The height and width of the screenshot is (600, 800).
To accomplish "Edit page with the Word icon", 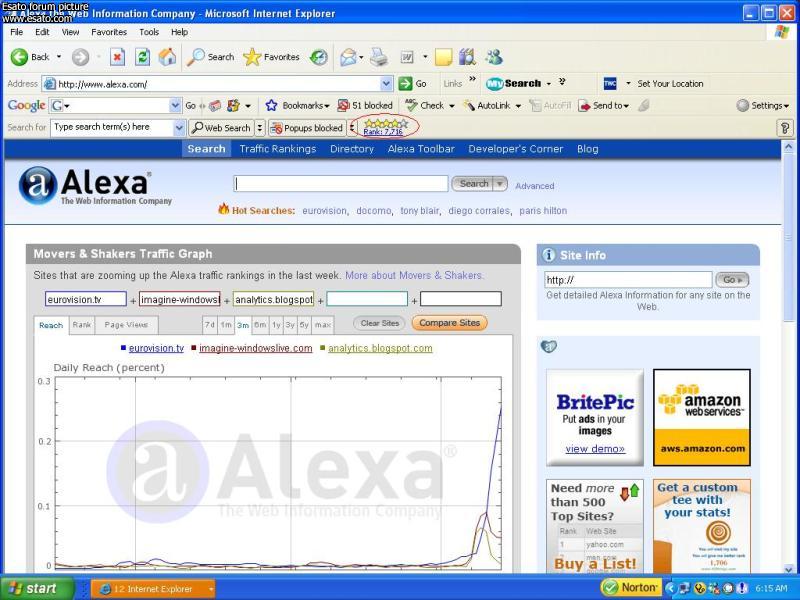I will (x=407, y=57).
